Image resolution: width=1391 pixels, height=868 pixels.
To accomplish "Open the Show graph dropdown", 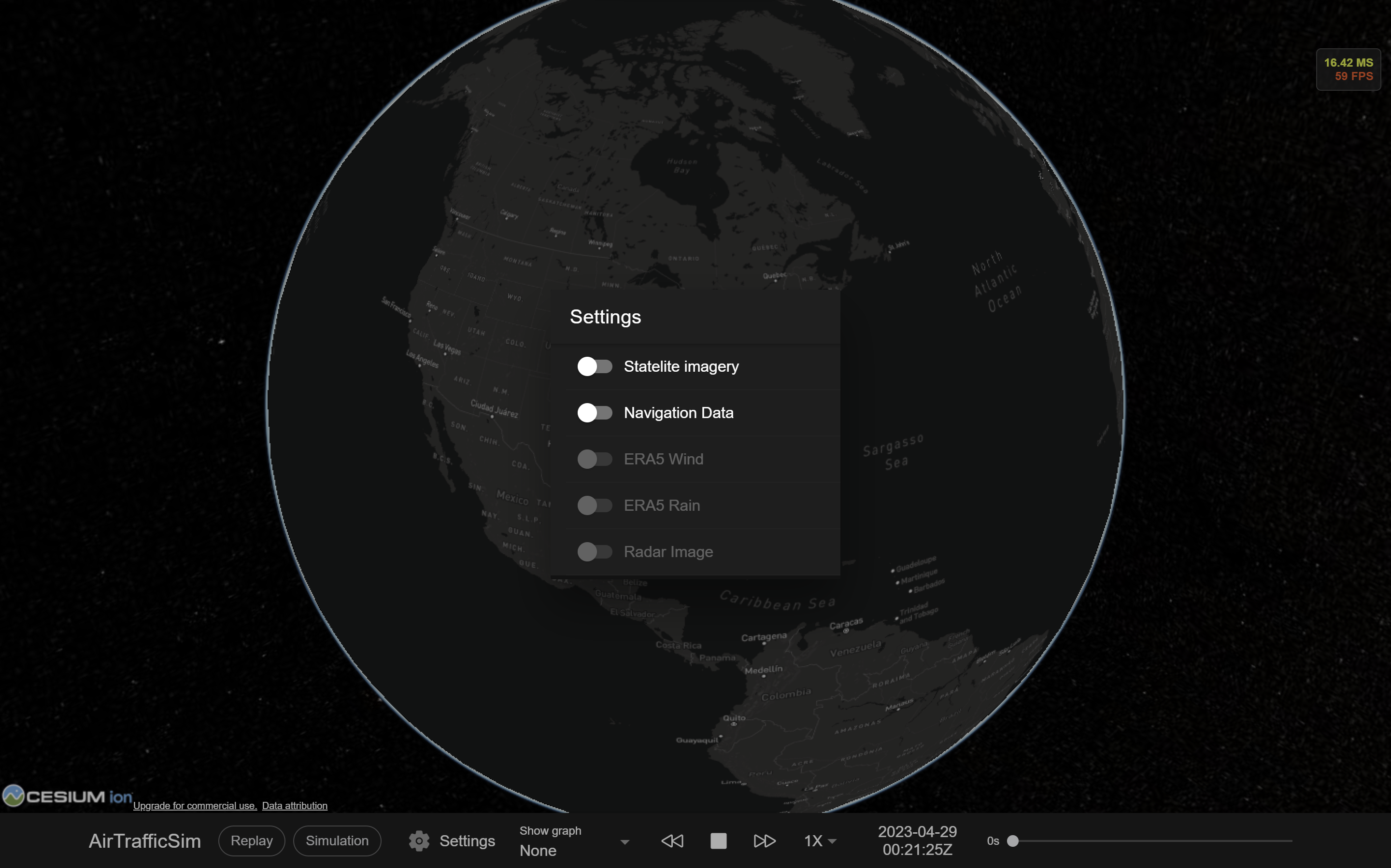I will point(574,841).
